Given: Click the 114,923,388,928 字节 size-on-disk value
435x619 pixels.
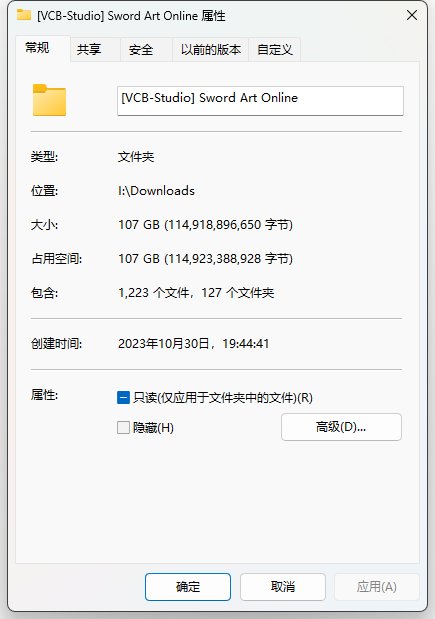Looking at the screenshot, I should point(229,259).
